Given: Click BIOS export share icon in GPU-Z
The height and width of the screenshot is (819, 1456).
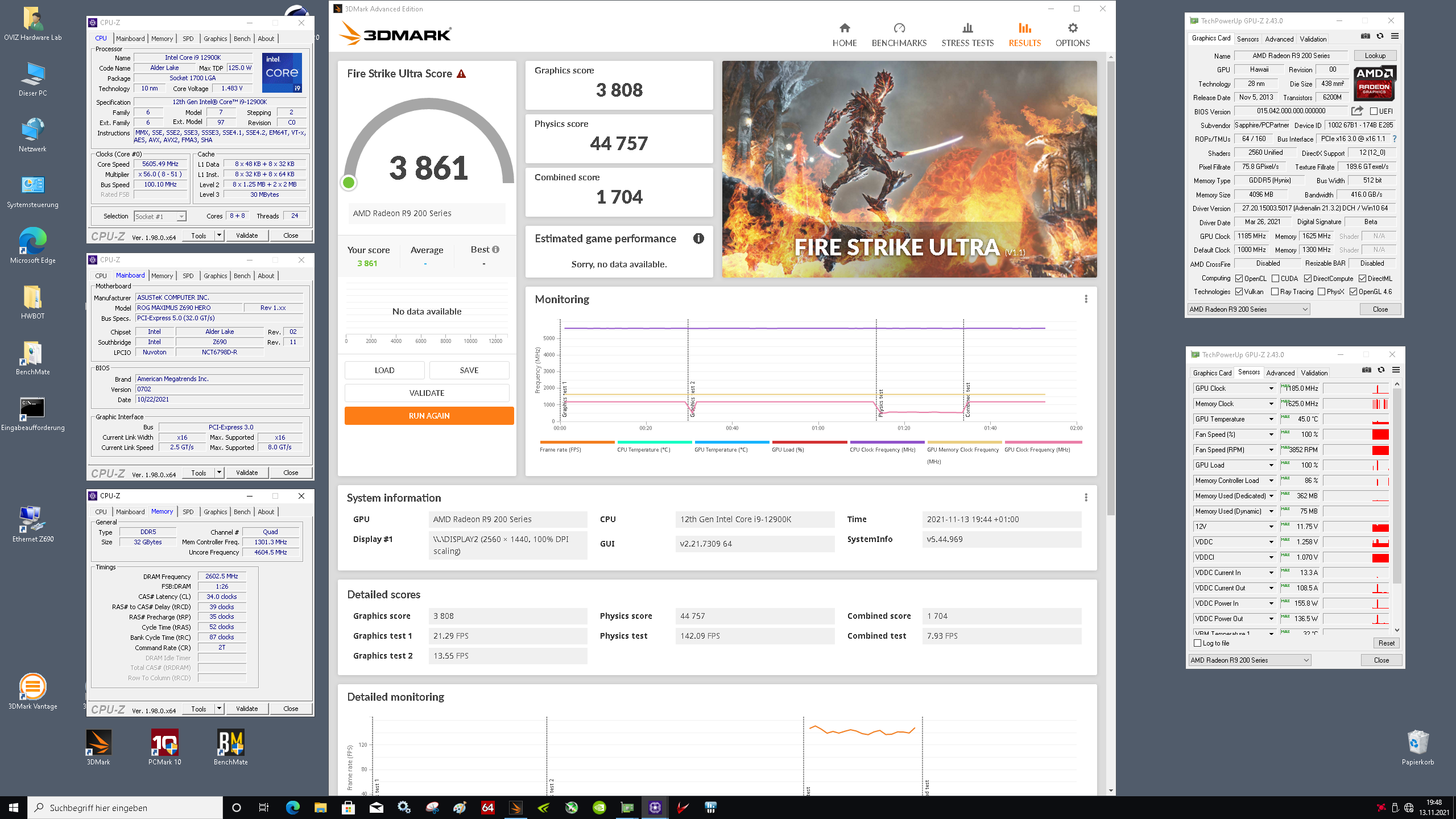Looking at the screenshot, I should pos(1357,111).
